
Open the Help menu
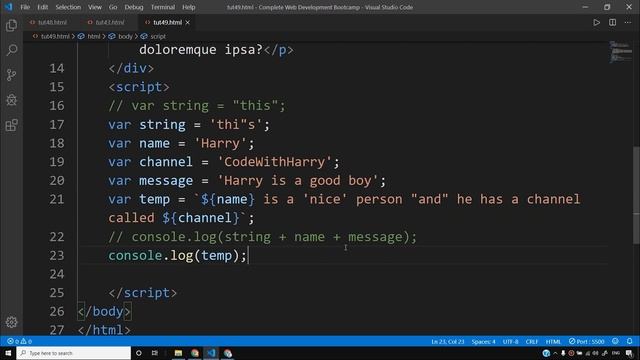189,7
